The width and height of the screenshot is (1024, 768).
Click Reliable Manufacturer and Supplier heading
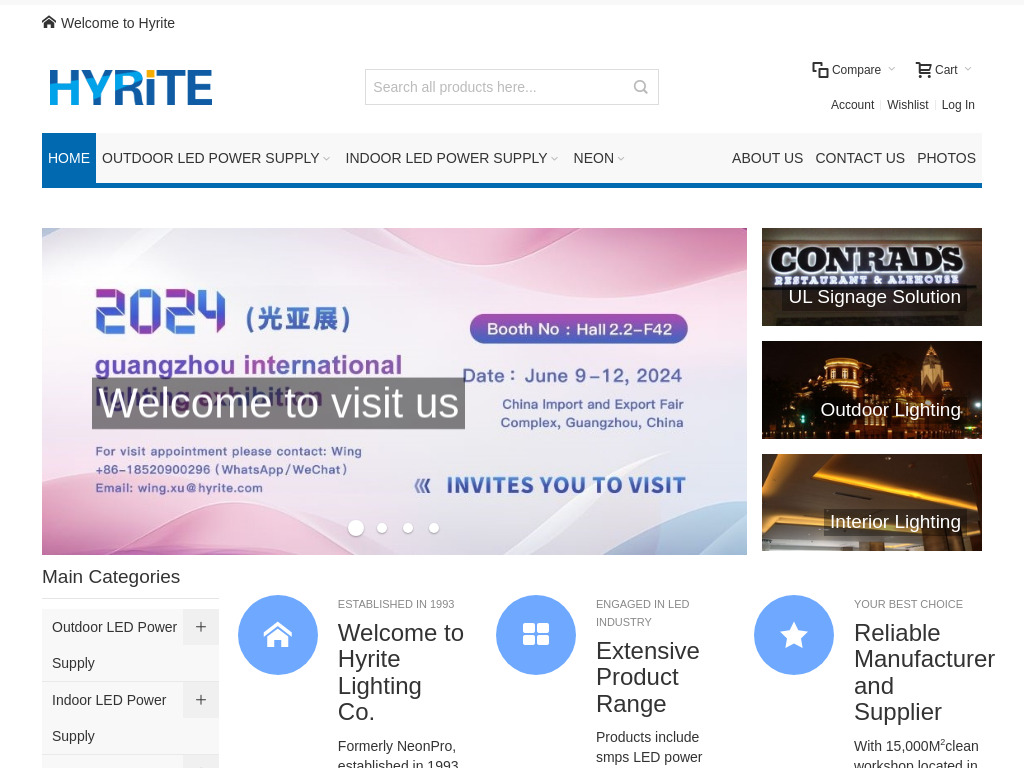click(924, 673)
